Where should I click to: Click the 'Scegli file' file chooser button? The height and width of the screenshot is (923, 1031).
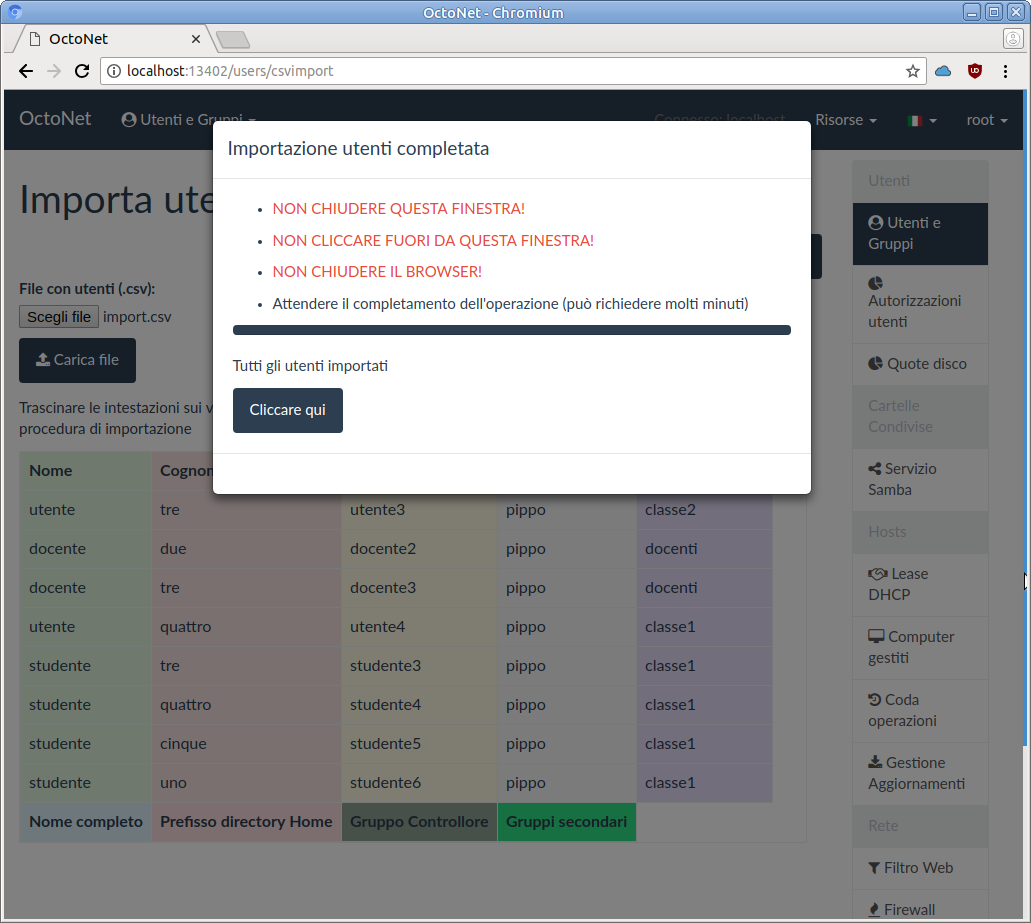[59, 317]
